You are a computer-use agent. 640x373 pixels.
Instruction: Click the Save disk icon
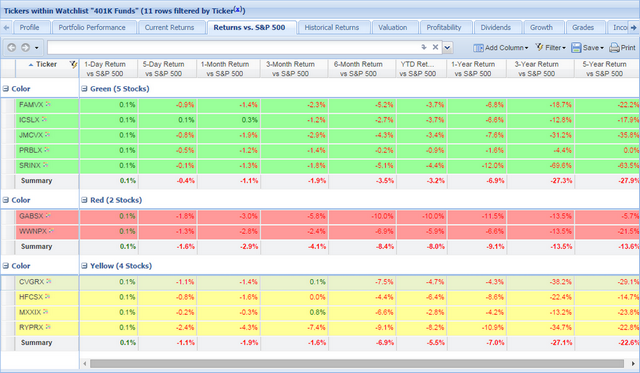tap(576, 48)
